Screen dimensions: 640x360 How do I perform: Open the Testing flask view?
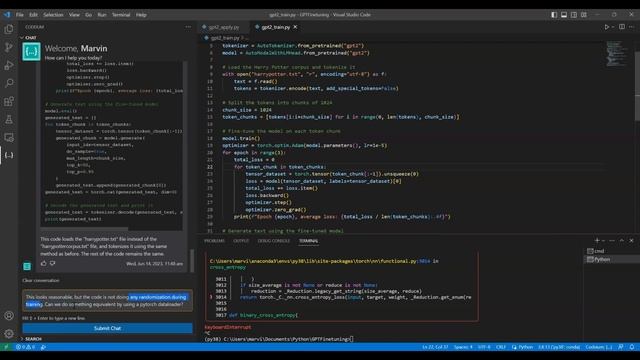click(x=9, y=119)
